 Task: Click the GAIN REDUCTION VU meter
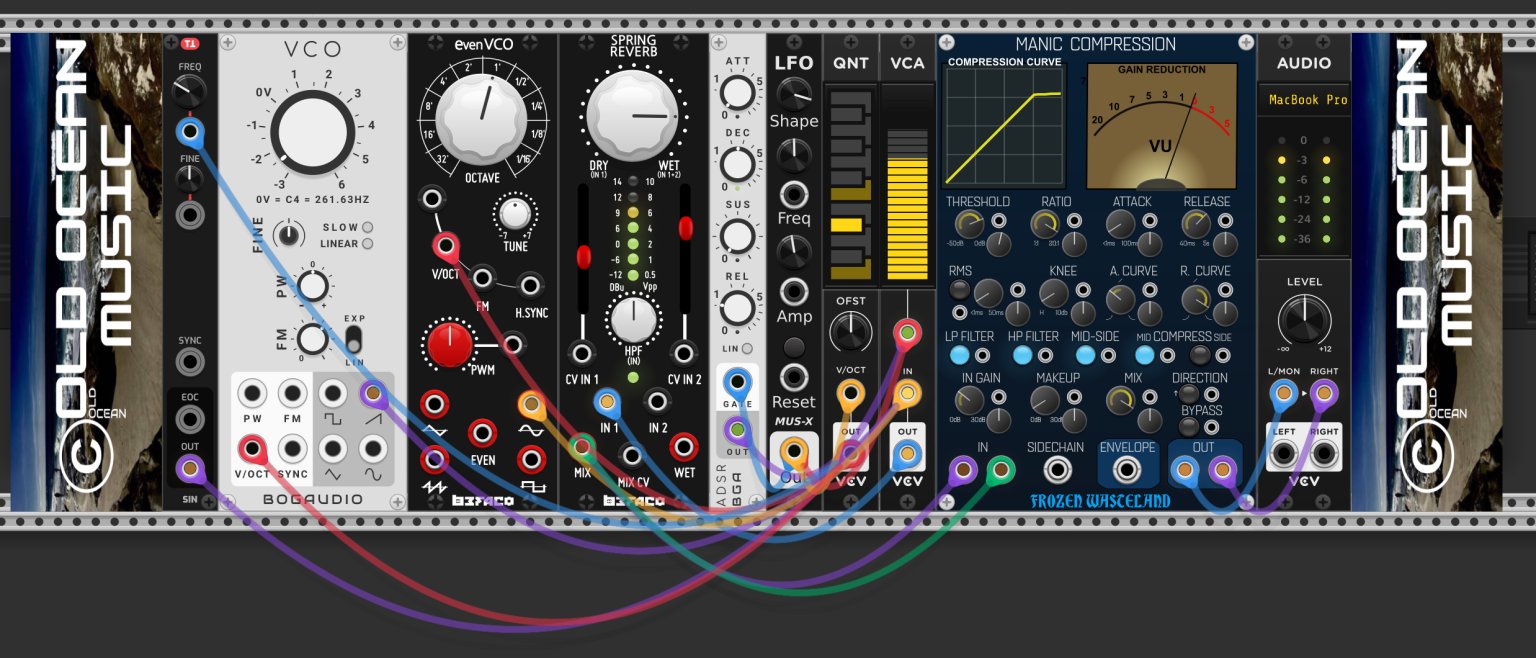click(x=1161, y=127)
